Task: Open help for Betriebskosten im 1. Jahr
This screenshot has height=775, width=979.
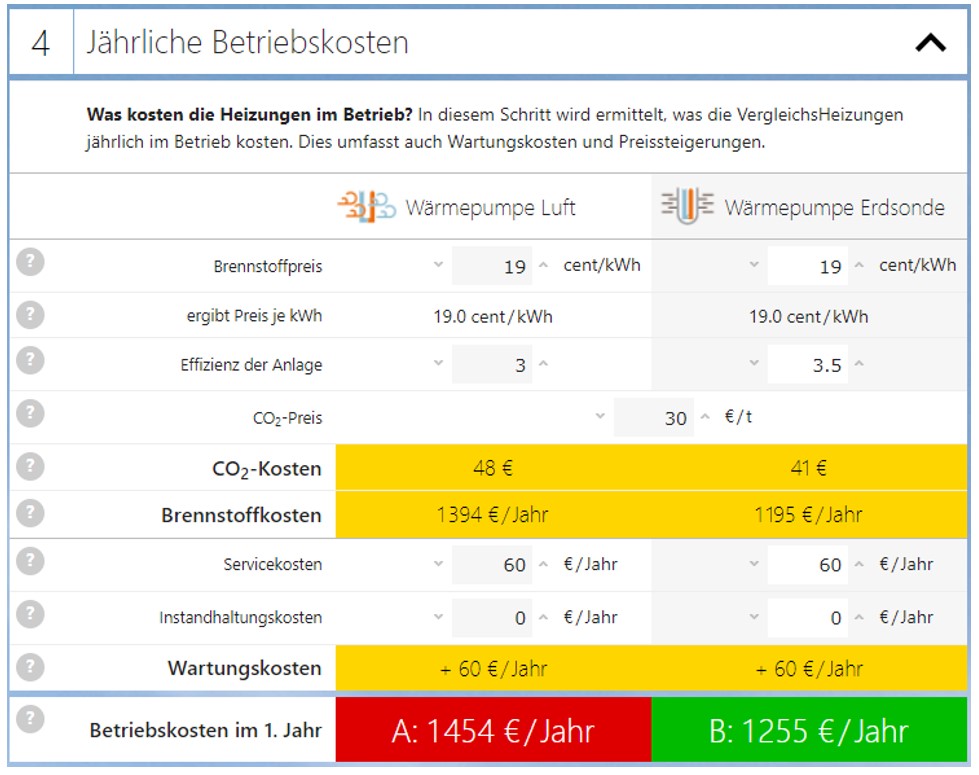Action: coord(31,719)
